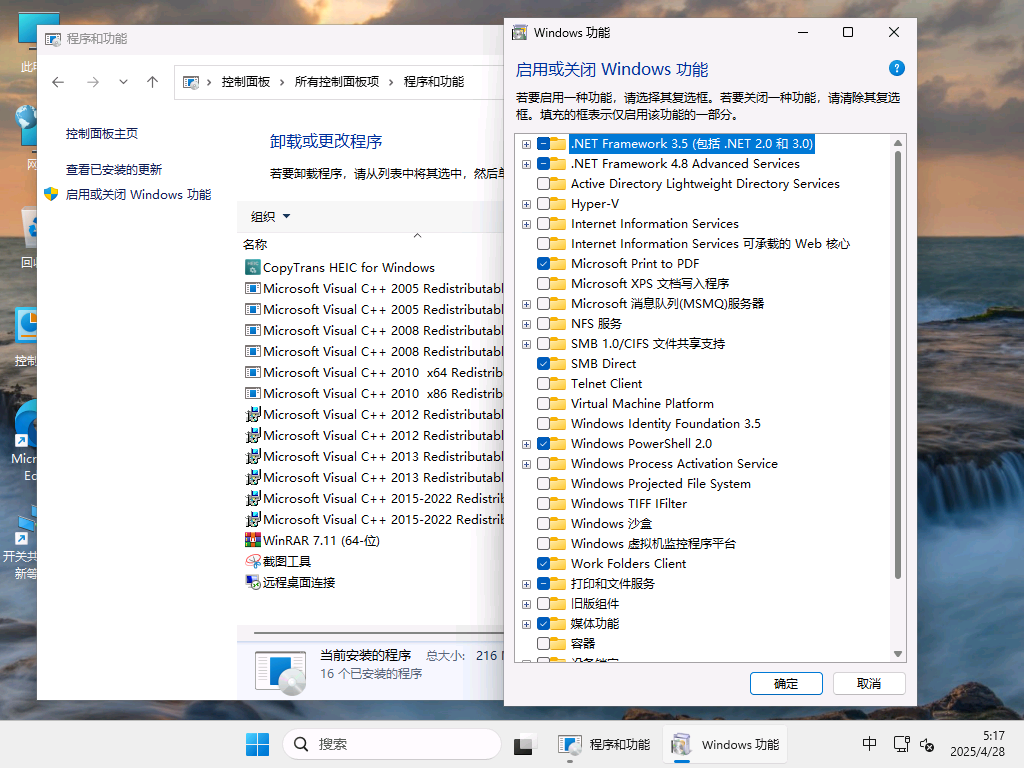Uncheck Microsoft Print to PDF checkbox
Screen dimensions: 1024x768
(543, 264)
